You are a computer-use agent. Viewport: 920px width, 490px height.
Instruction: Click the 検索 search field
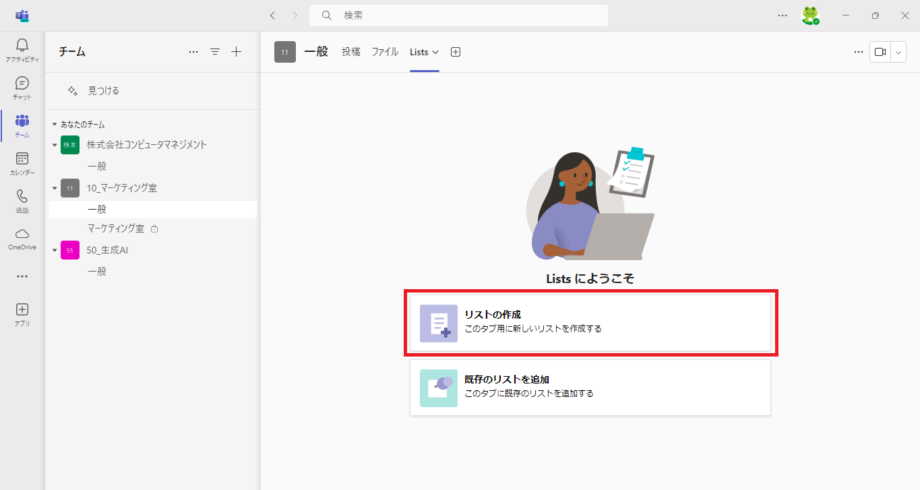point(460,15)
